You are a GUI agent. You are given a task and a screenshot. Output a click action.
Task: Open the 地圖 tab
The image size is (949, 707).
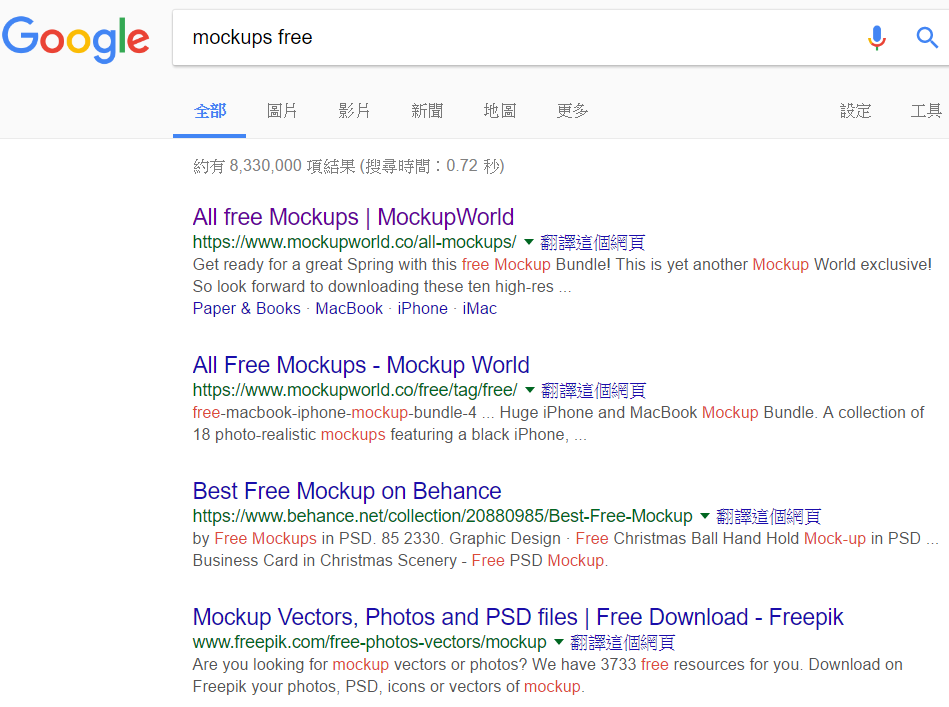pyautogui.click(x=500, y=111)
